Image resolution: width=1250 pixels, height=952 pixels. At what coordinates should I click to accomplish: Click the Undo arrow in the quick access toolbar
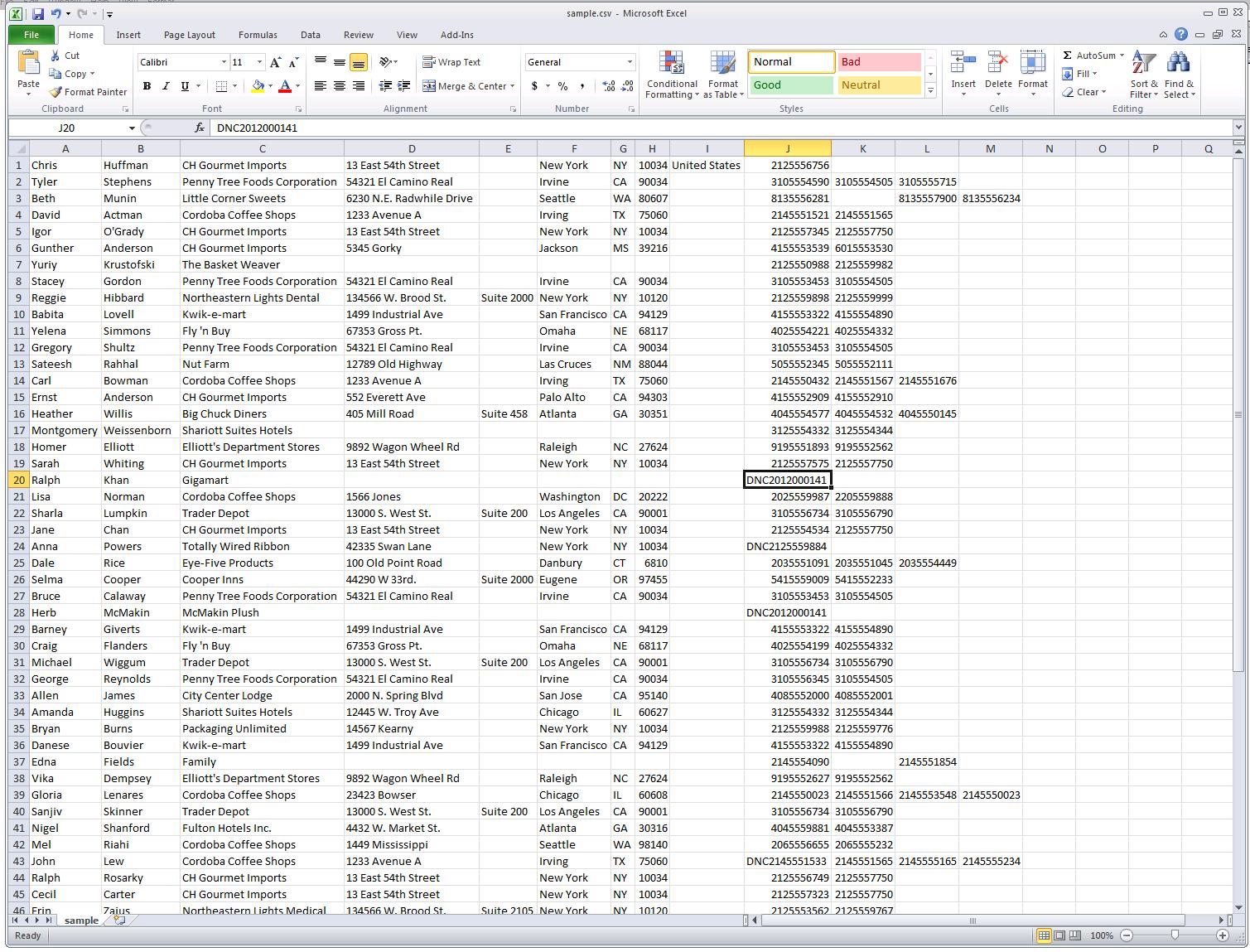point(56,13)
